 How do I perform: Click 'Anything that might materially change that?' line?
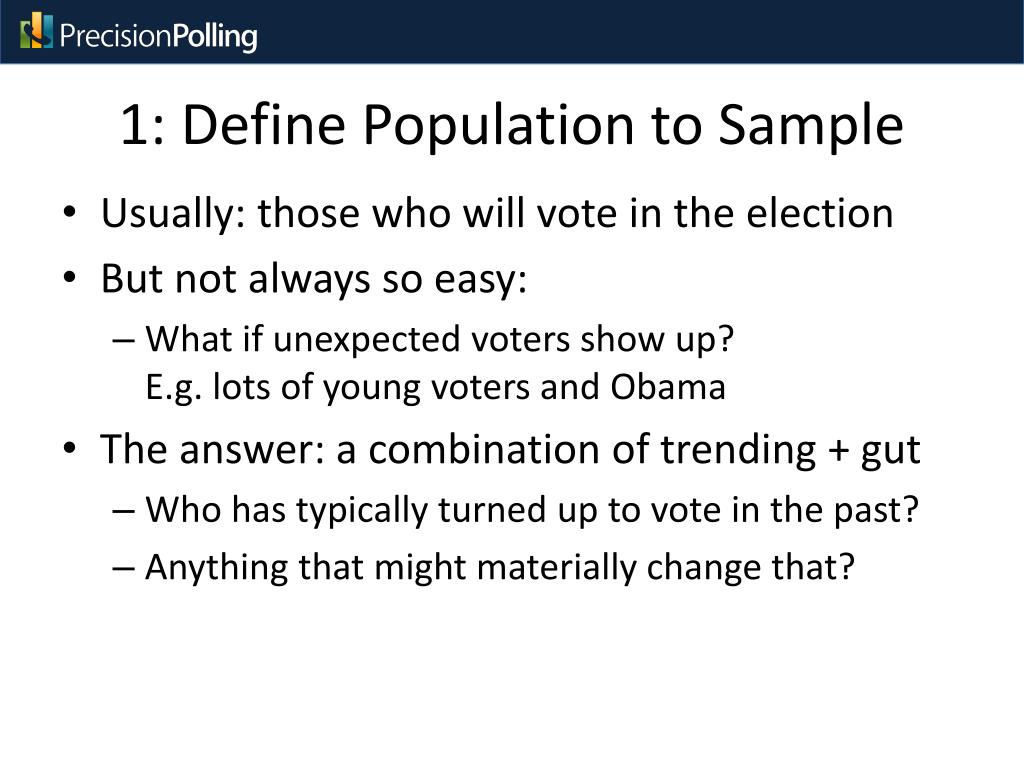pos(500,567)
